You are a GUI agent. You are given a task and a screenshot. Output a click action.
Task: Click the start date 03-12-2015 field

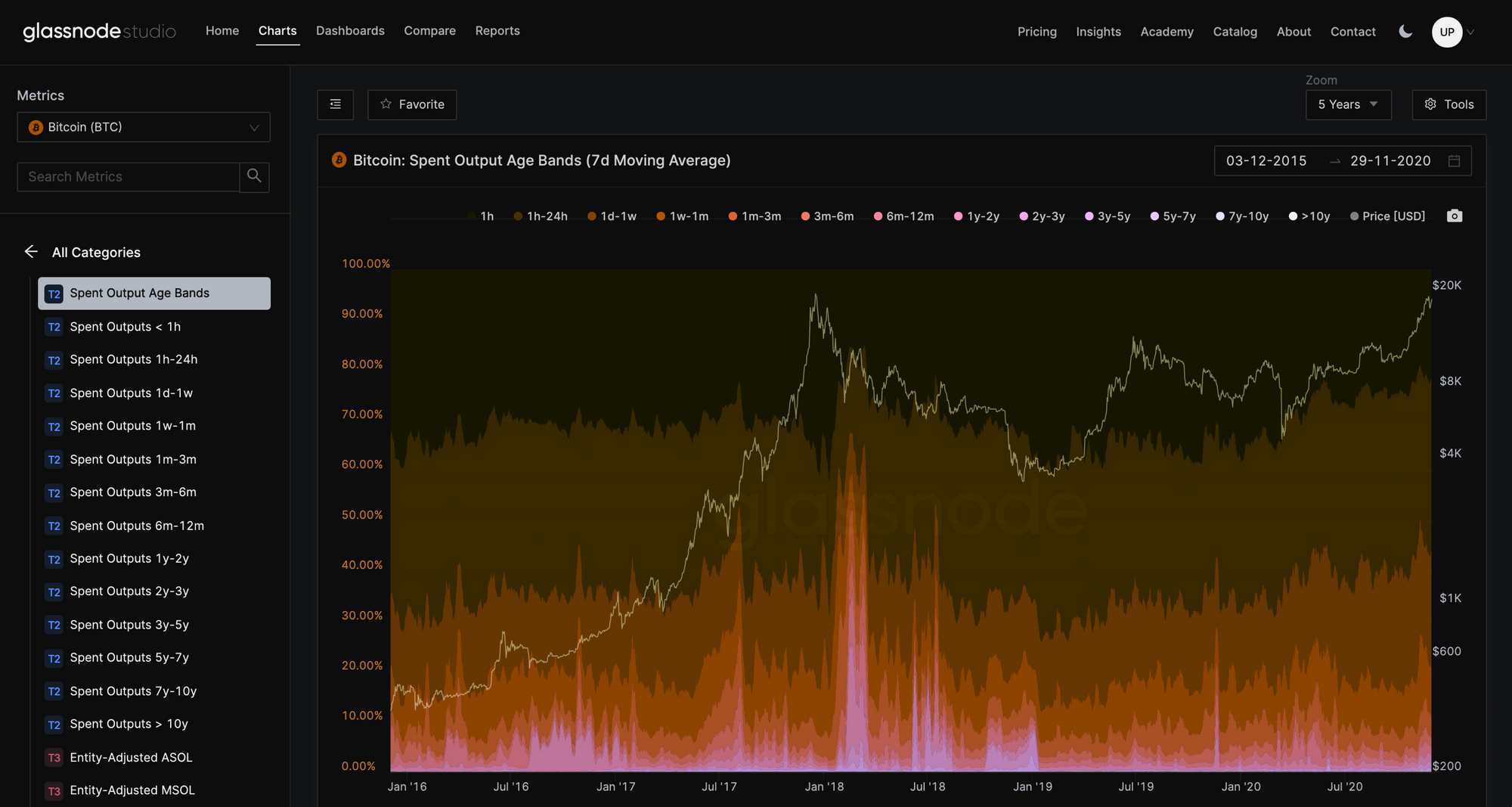point(1266,161)
